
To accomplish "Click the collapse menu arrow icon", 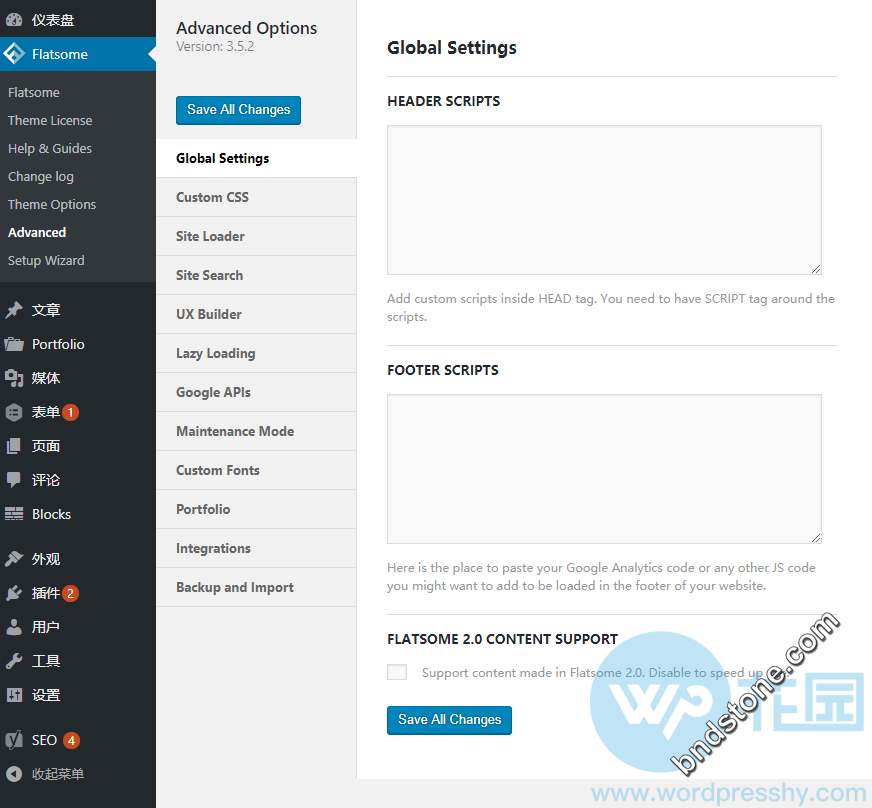I will coord(14,774).
